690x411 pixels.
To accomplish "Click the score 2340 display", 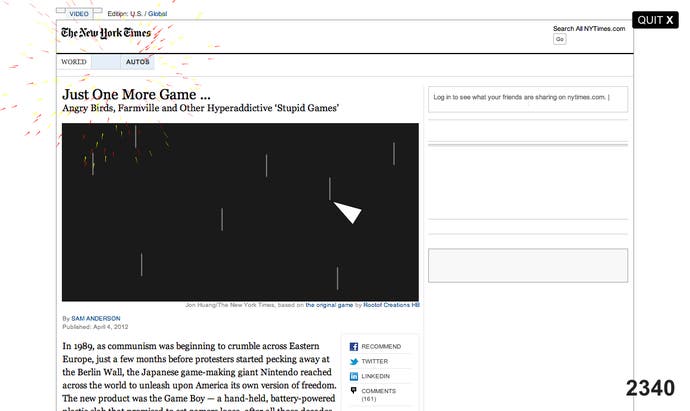I will click(650, 388).
